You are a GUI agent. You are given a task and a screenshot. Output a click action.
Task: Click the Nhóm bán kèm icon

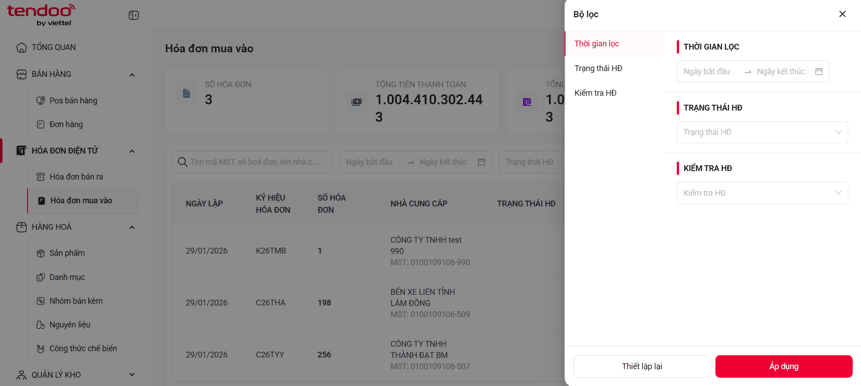[x=40, y=301]
